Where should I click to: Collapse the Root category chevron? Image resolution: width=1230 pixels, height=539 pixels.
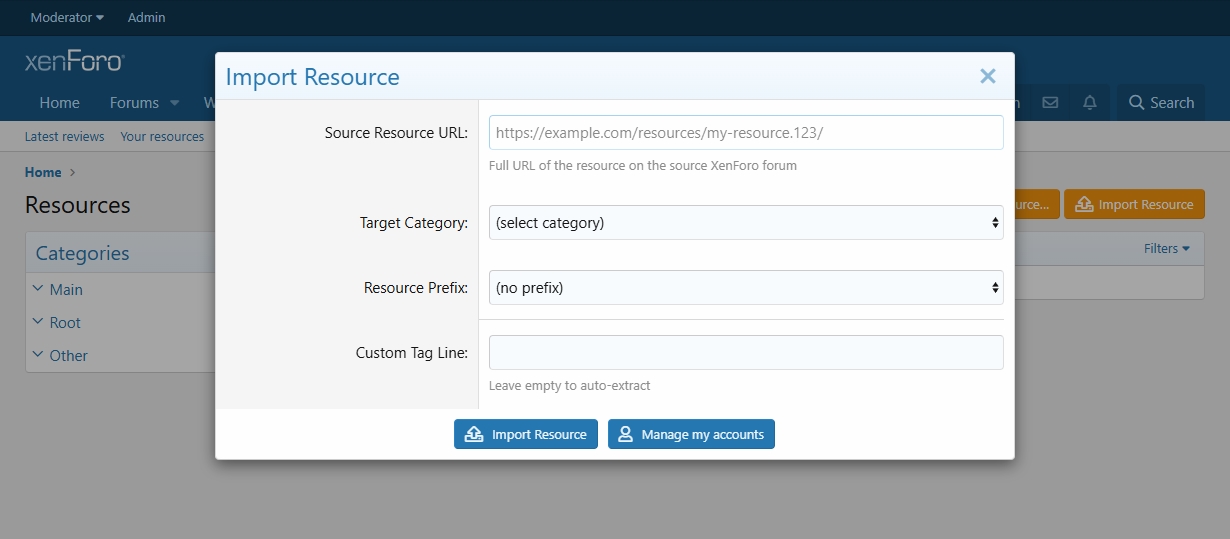[38, 321]
